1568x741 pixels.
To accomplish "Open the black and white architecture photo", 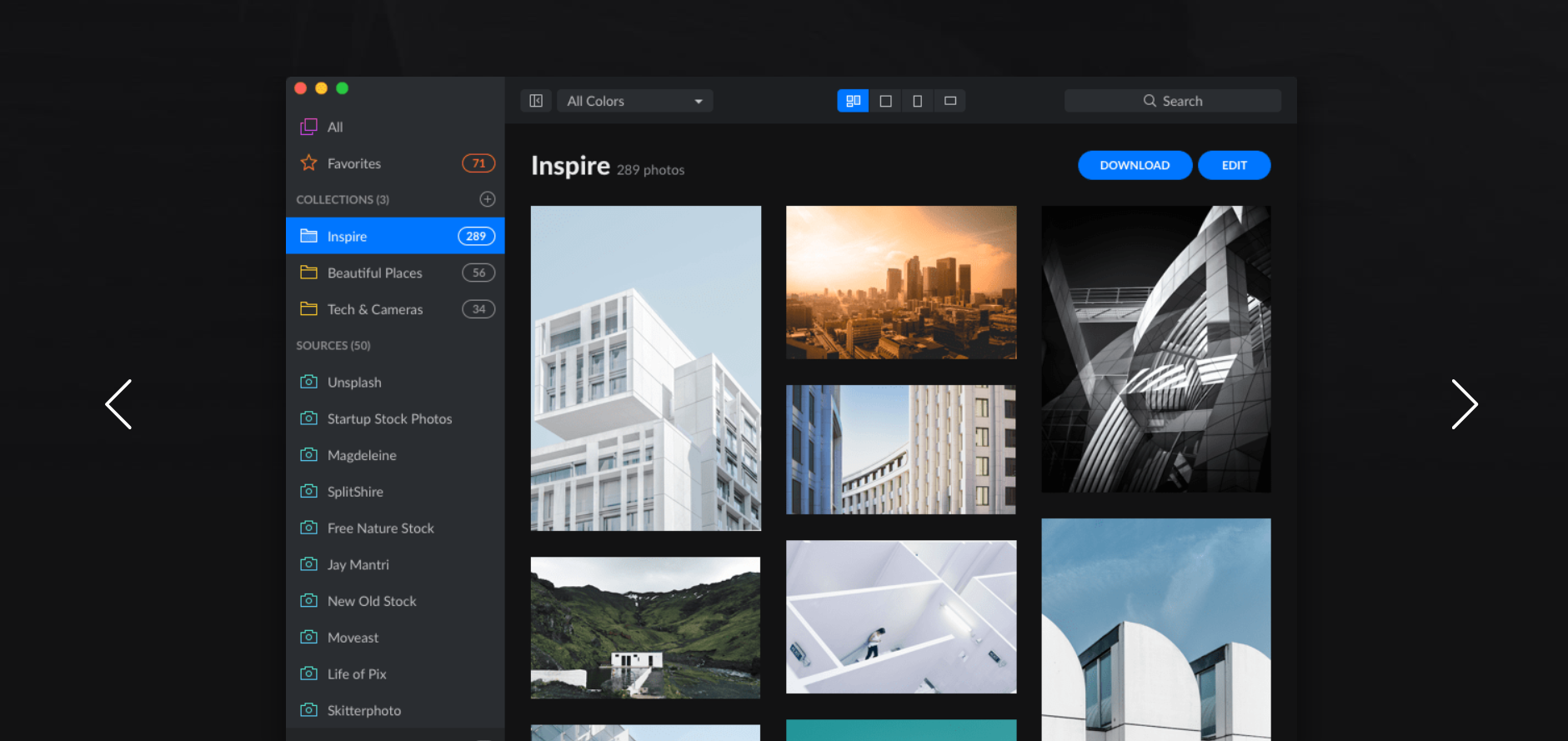I will (1156, 349).
